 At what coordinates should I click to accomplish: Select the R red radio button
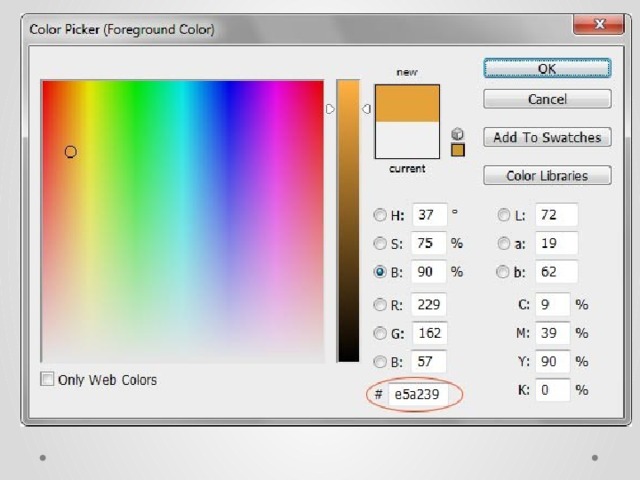380,305
